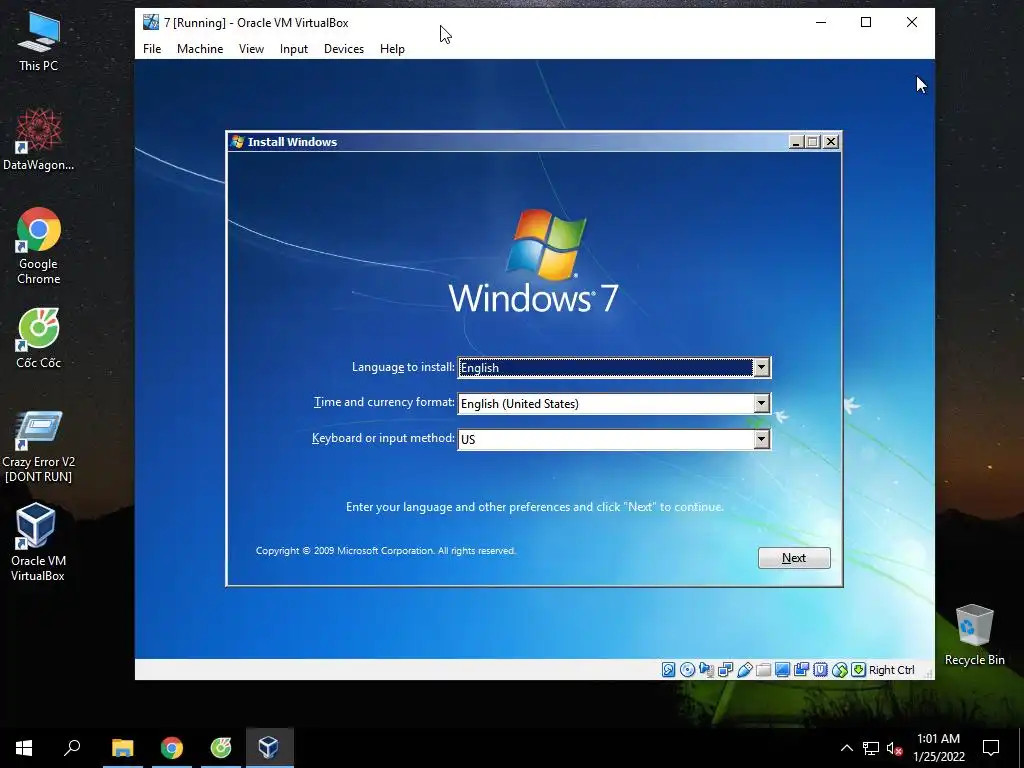Click the network adapter indicator icon
This screenshot has width=1024, height=768.
tap(726, 669)
